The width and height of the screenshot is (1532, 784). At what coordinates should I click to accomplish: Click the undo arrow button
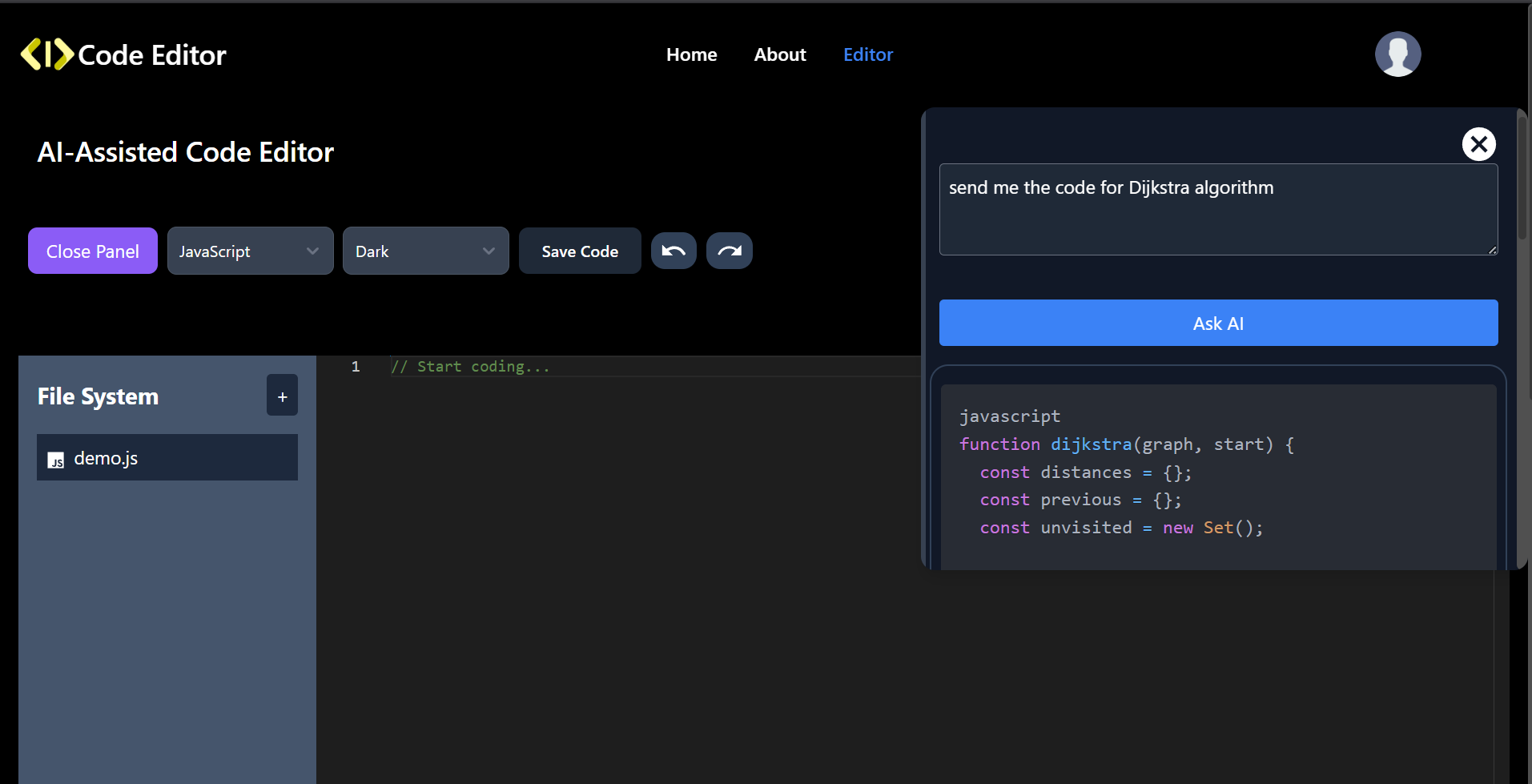coord(674,251)
